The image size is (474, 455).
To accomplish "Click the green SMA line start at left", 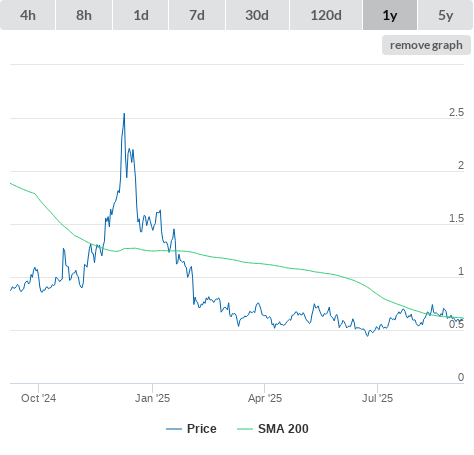I will 11,184.
